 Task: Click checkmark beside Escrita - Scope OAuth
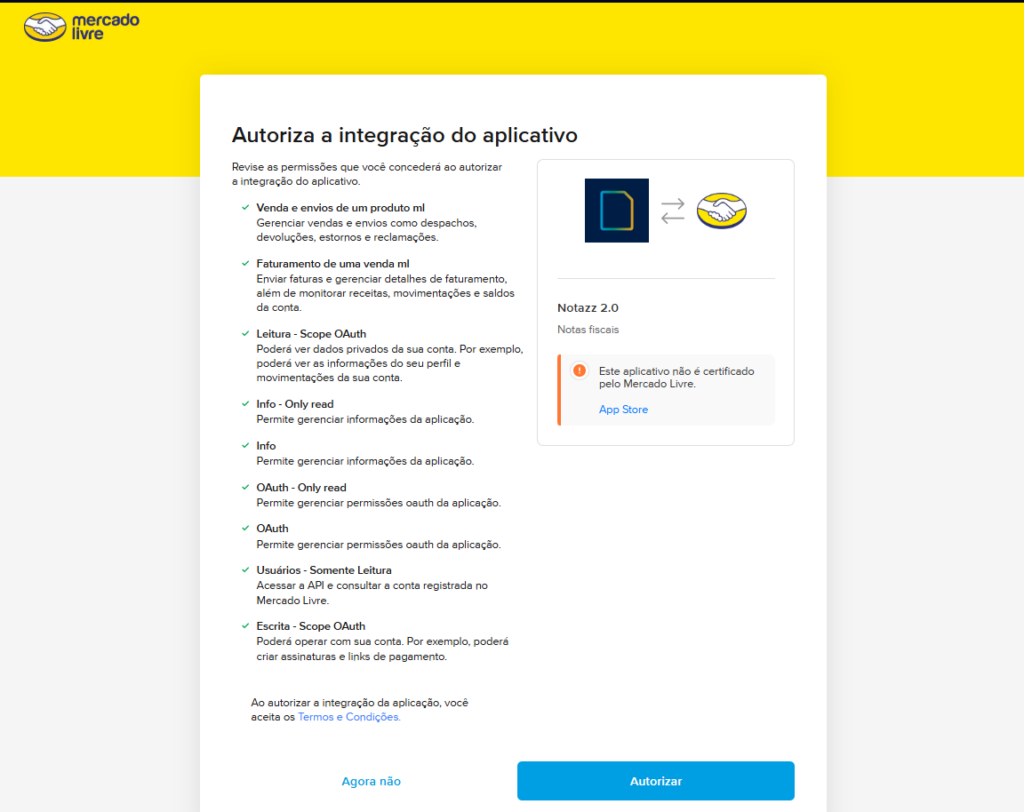pyautogui.click(x=244, y=626)
